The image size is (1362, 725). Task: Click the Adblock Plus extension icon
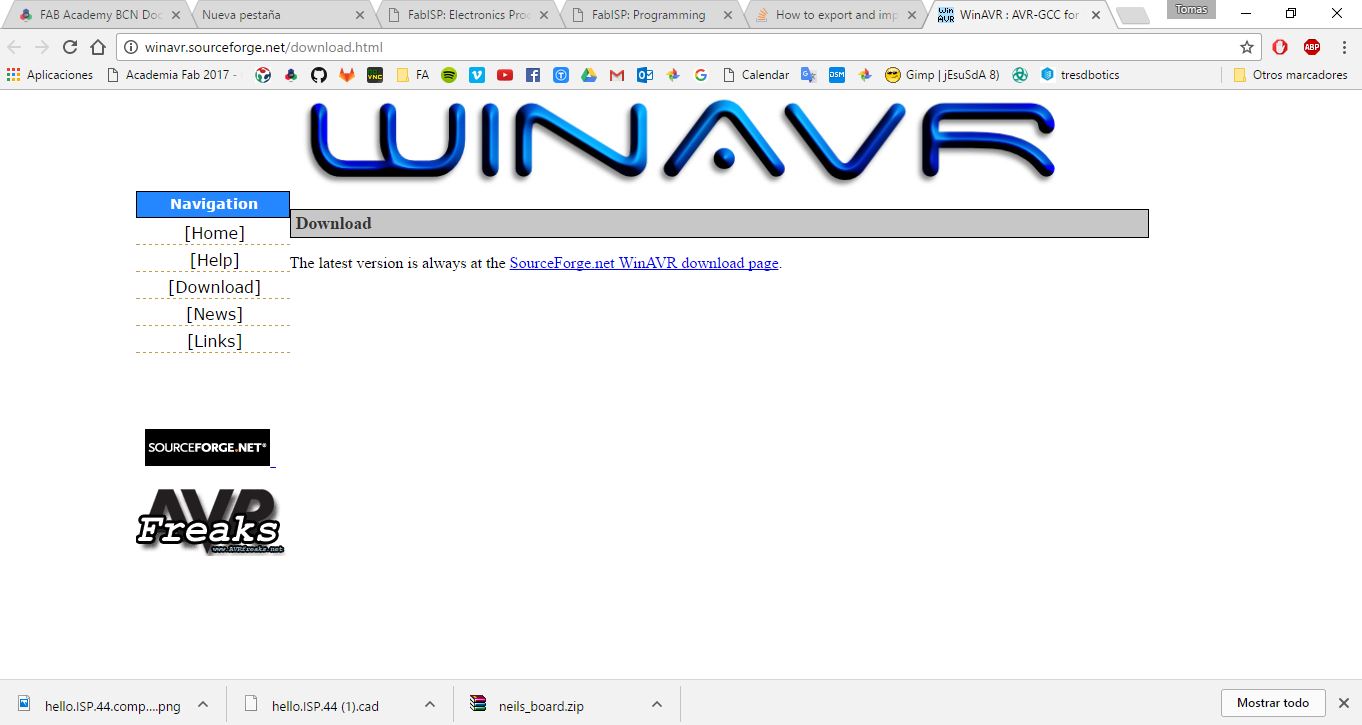1312,47
